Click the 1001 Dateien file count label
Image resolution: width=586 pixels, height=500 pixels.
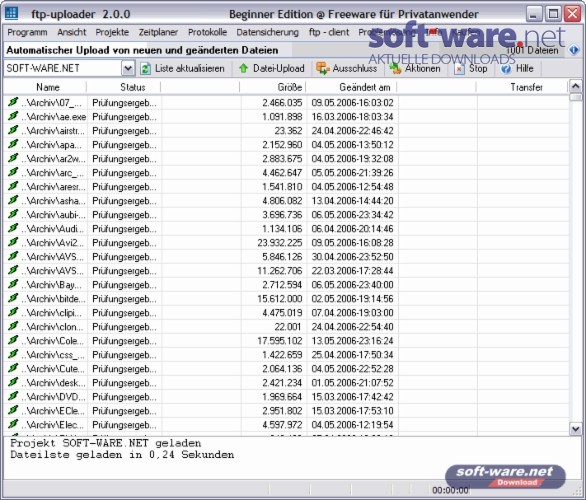pos(532,50)
